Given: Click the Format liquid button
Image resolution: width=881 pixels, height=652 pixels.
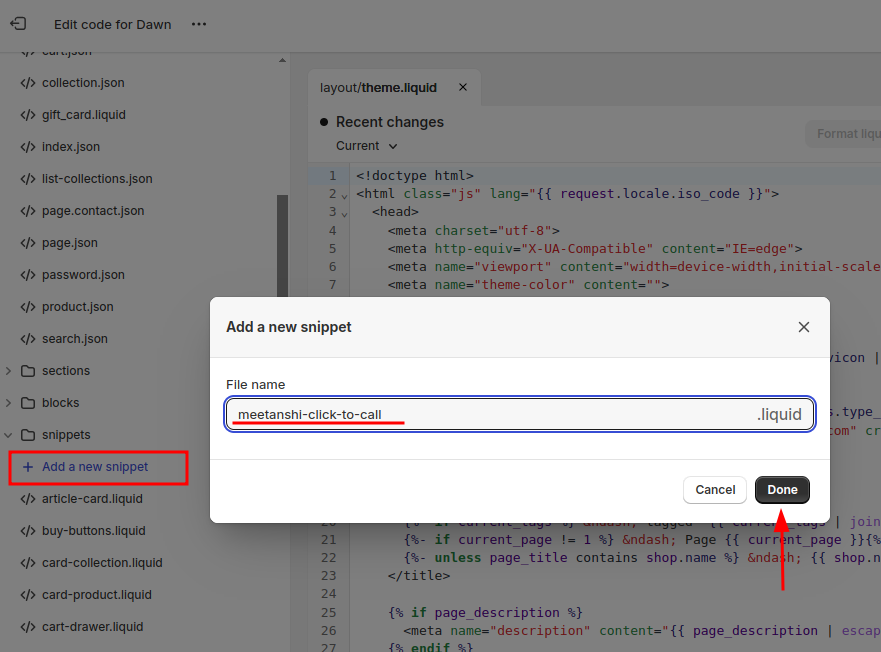Looking at the screenshot, I should coord(844,134).
